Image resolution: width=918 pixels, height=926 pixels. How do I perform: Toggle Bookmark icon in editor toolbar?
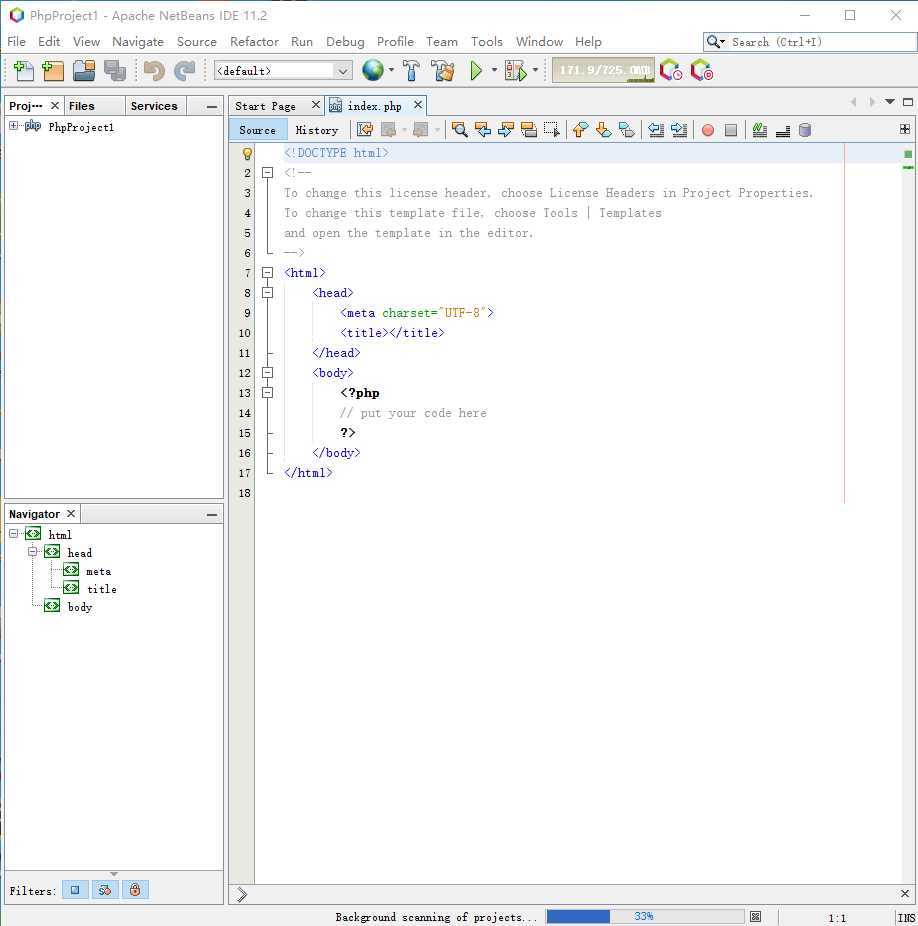point(626,130)
